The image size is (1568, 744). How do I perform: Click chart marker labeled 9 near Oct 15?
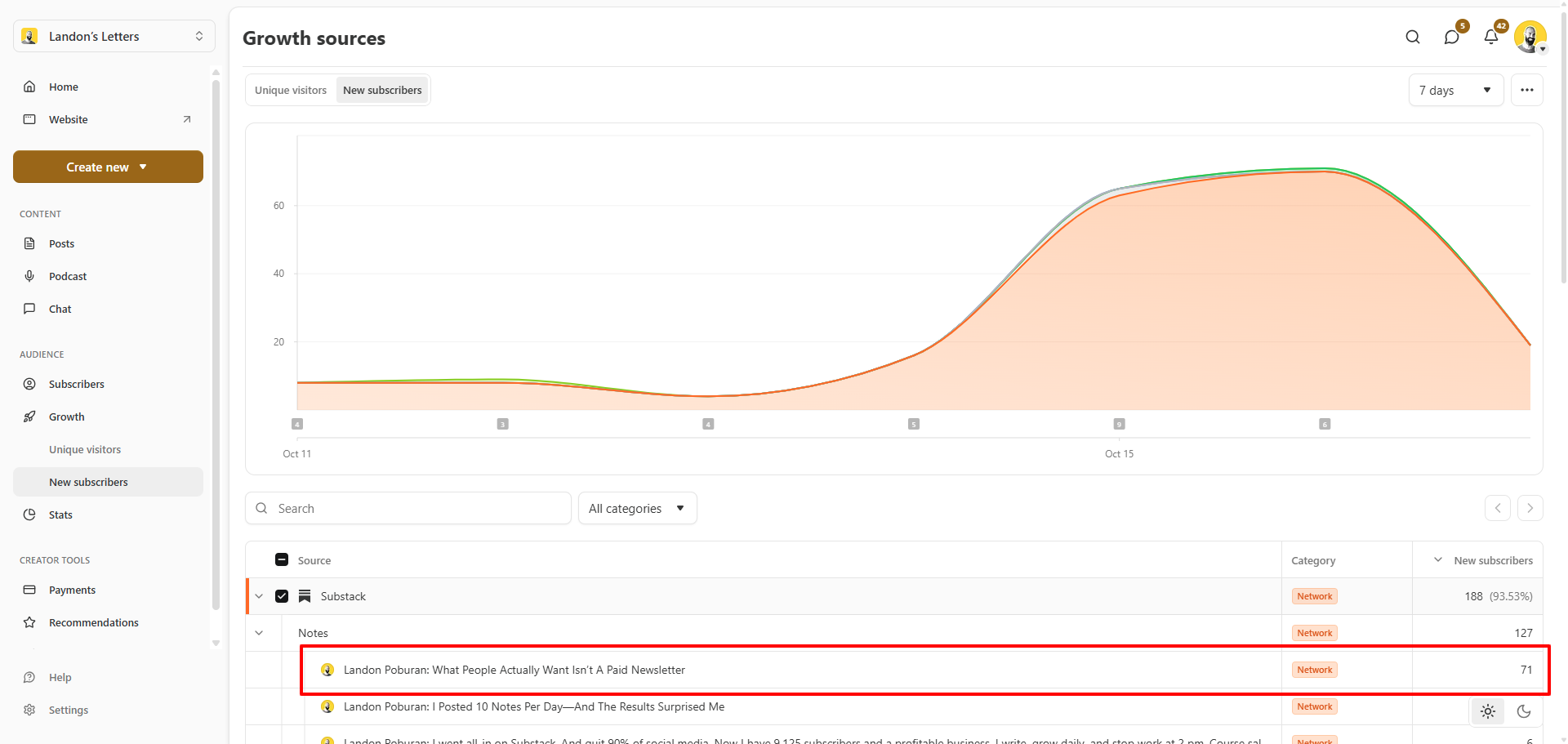1120,424
